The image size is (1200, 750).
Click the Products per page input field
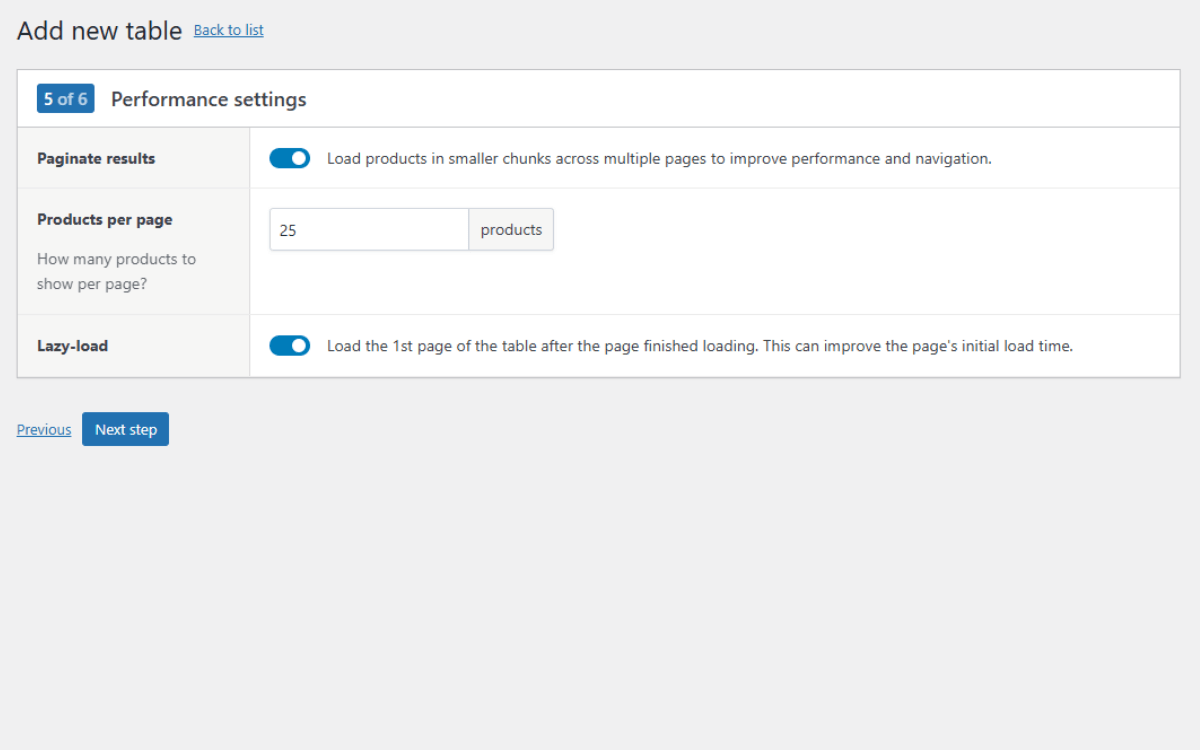[368, 229]
